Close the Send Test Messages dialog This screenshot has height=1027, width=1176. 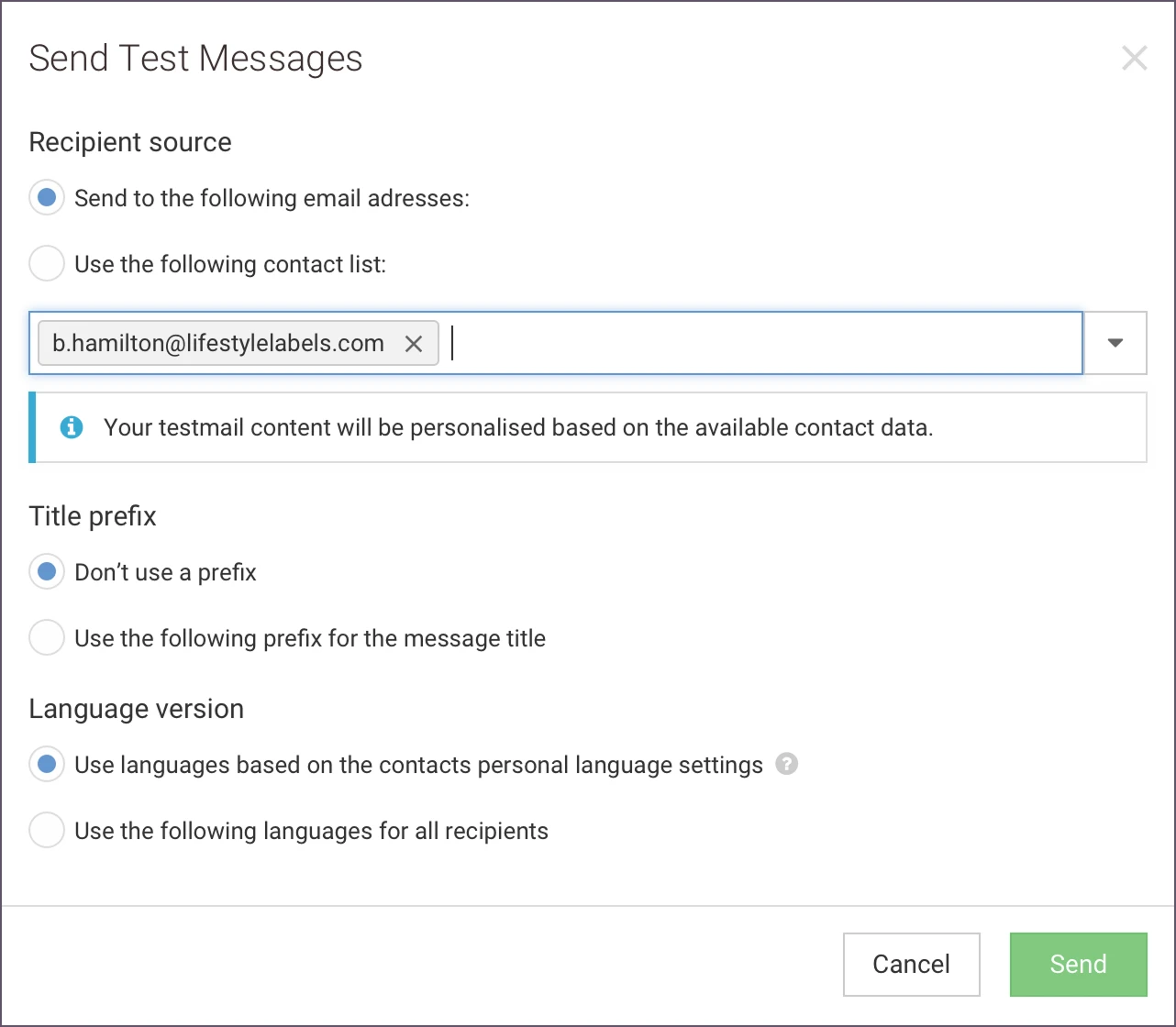coord(1134,59)
